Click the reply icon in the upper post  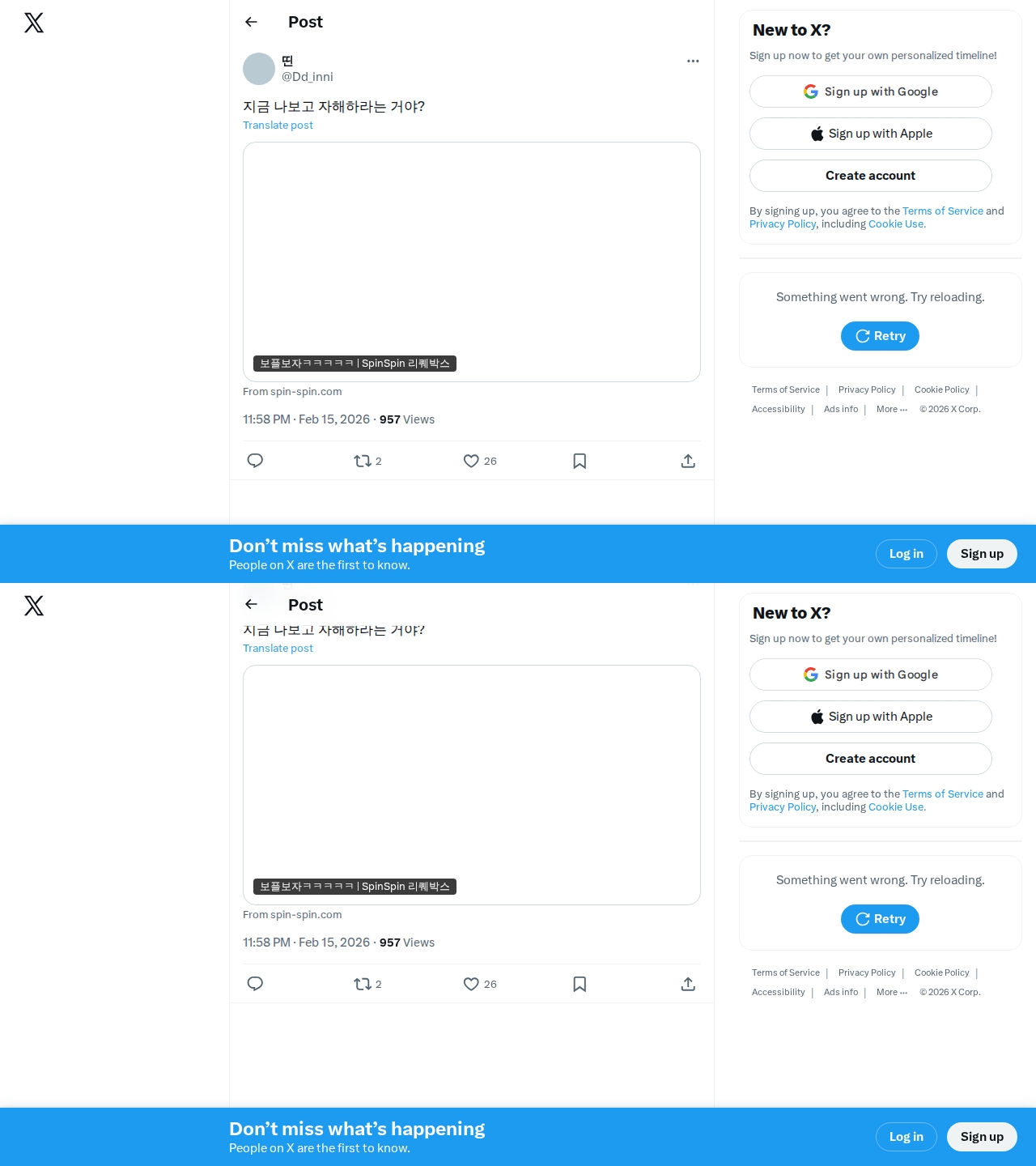point(255,461)
